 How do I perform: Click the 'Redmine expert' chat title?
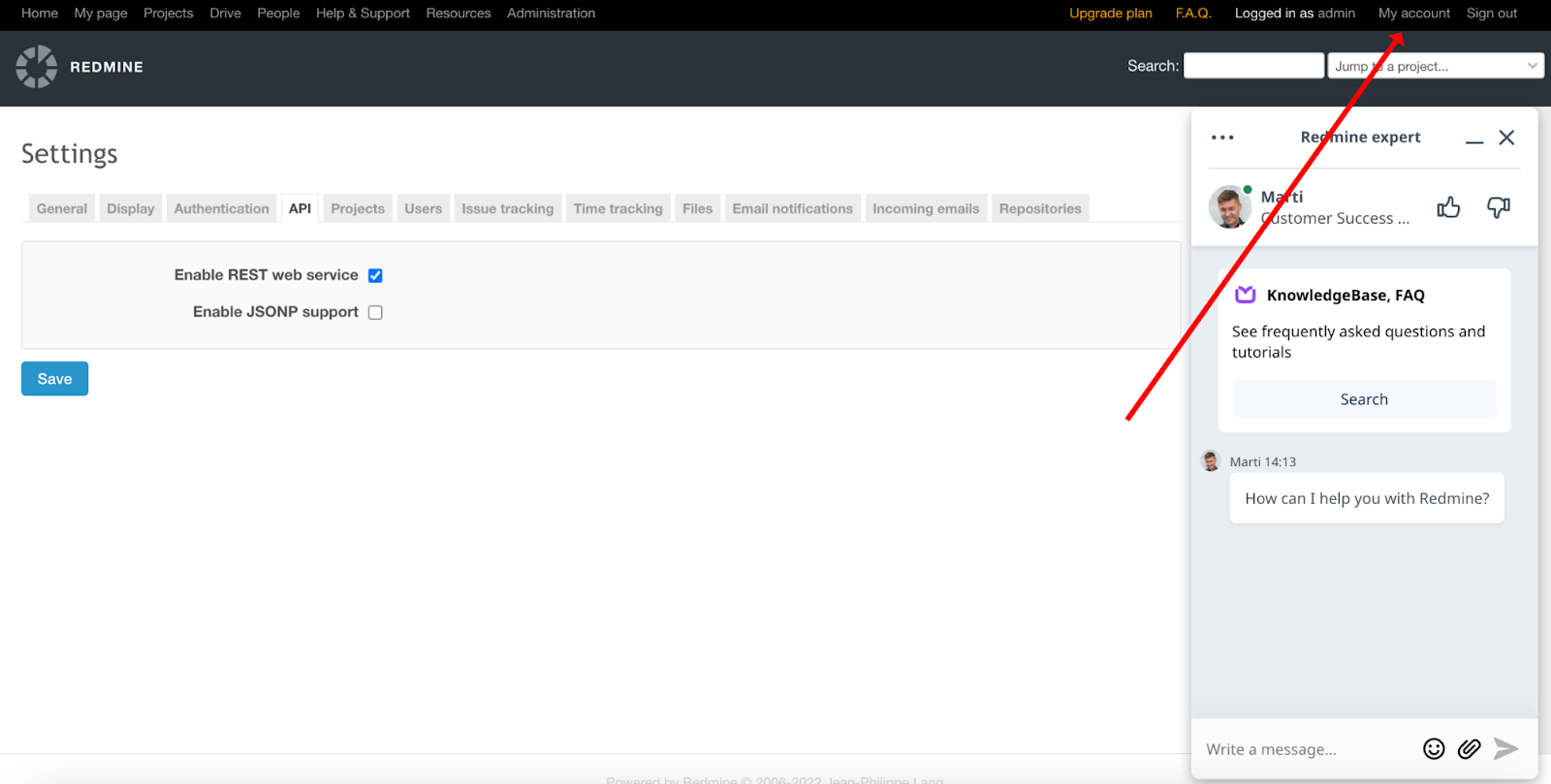pos(1360,138)
